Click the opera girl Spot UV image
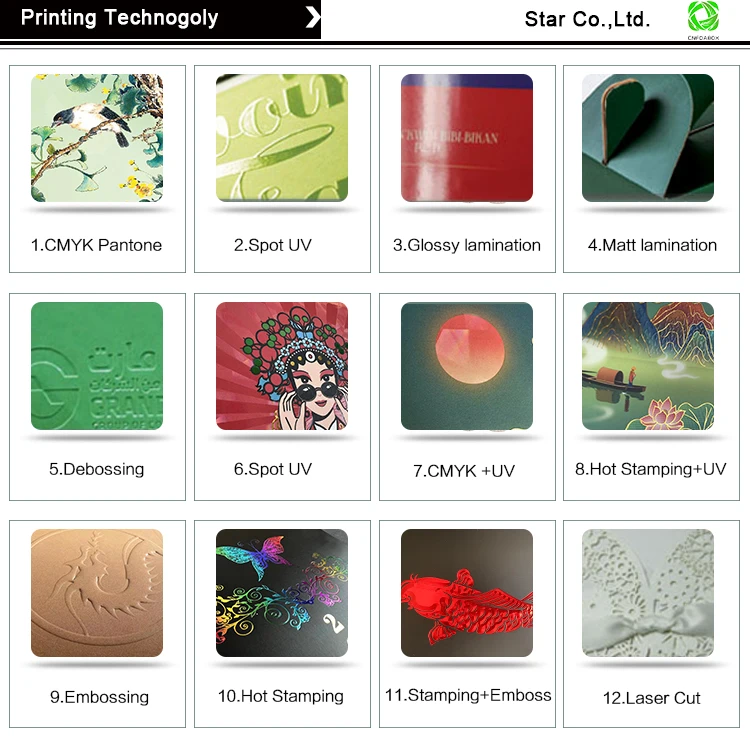The width and height of the screenshot is (750, 750). (282, 366)
